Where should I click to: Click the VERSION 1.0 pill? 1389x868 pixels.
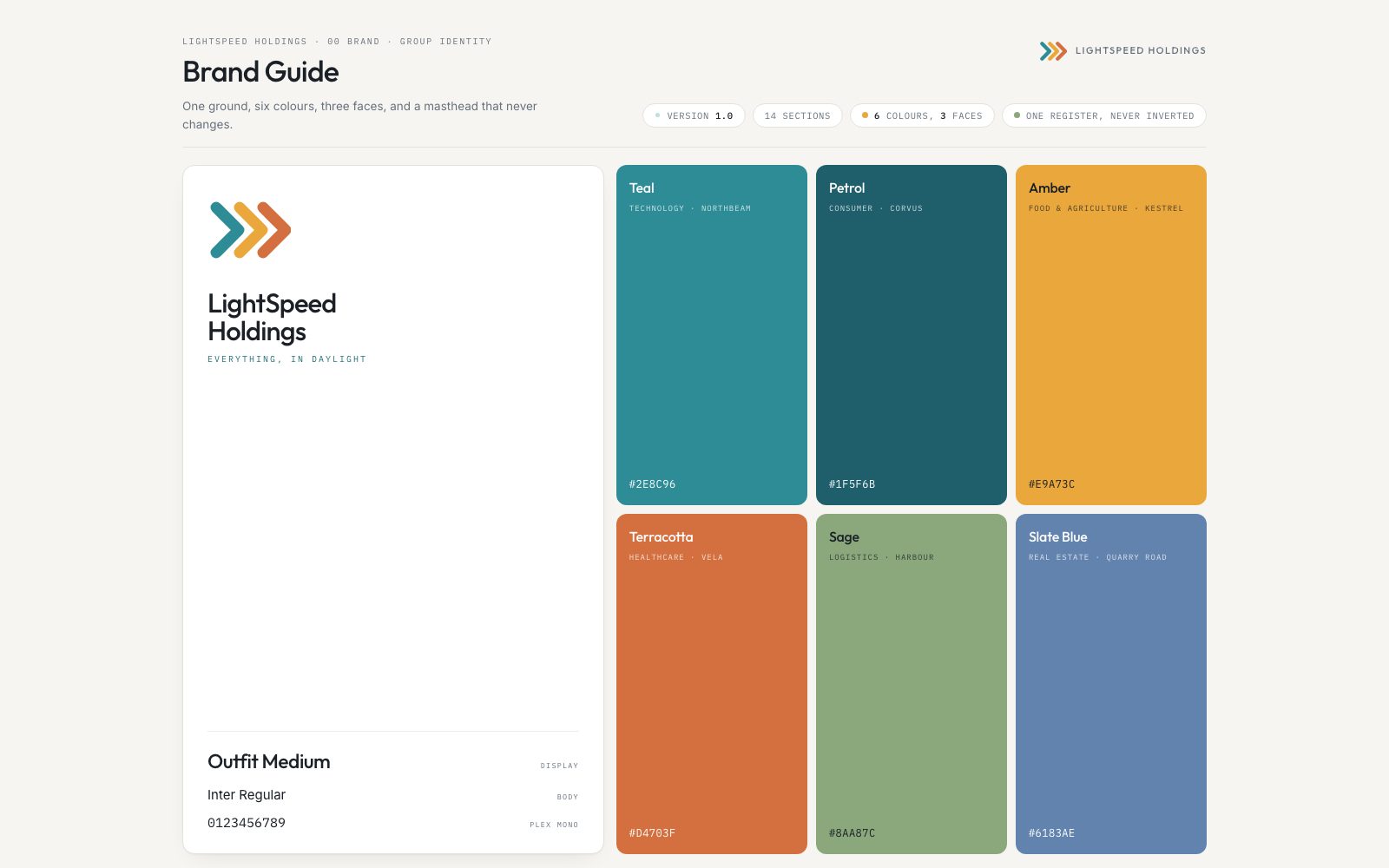[694, 115]
